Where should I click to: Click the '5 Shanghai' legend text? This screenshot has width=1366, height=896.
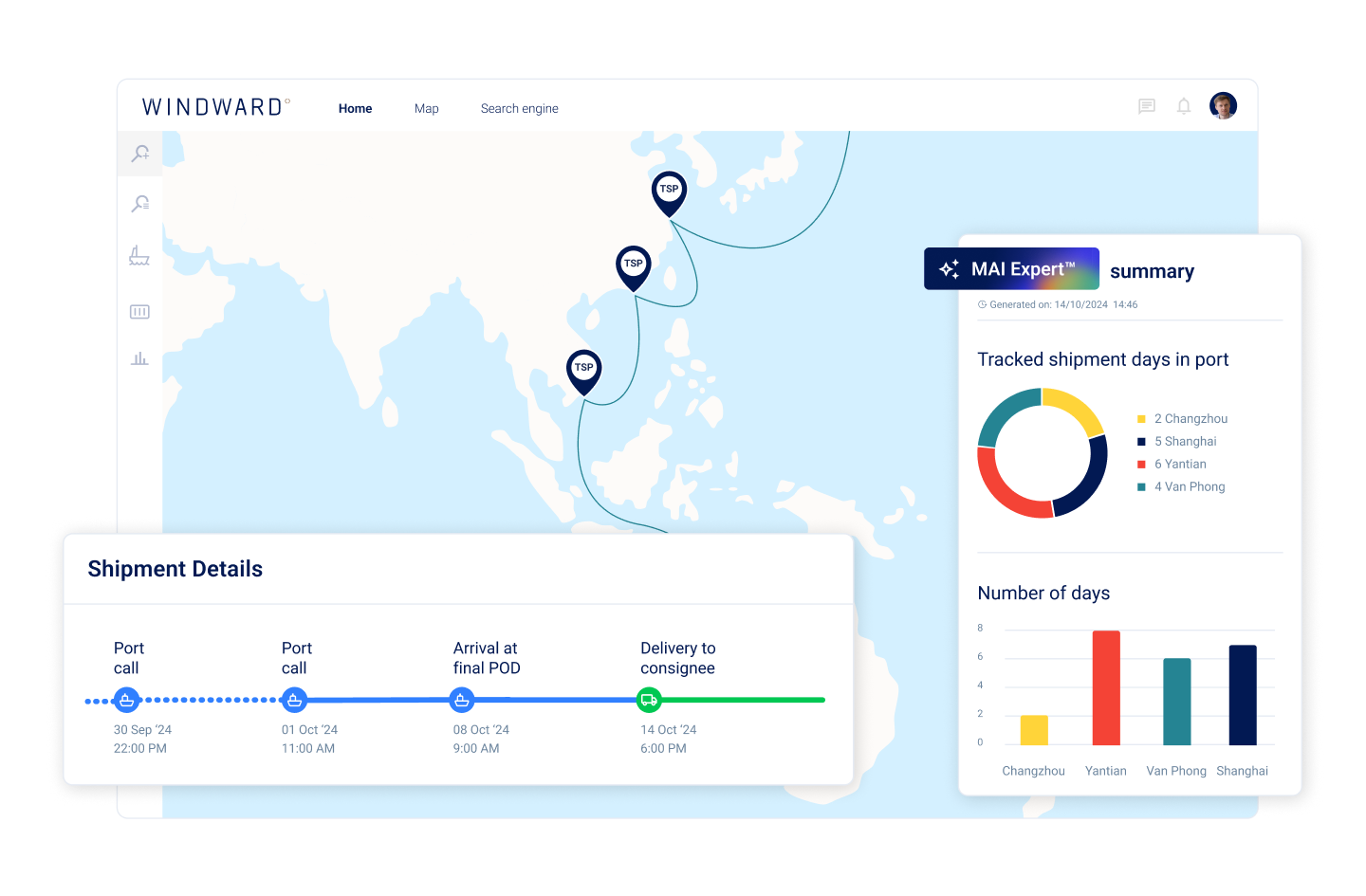coord(1185,442)
